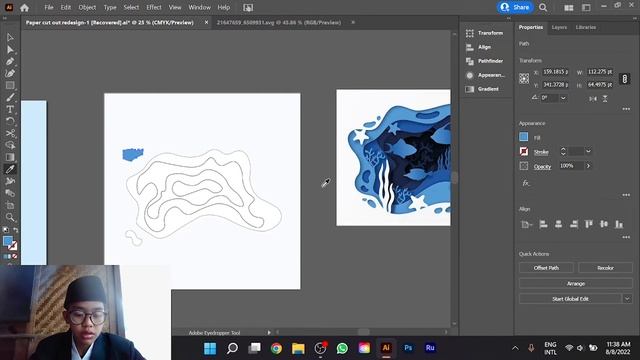
Task: Select the Shape Builder tool
Action: (10, 145)
